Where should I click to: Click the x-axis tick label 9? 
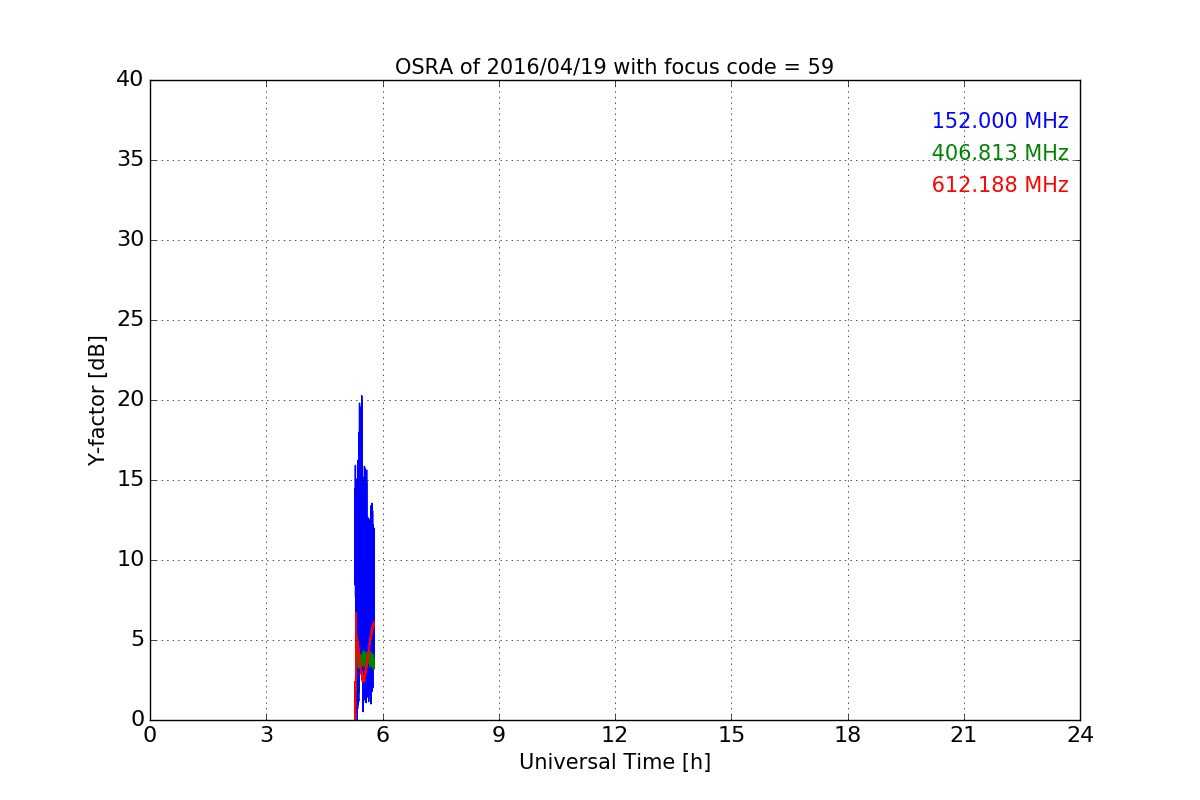click(499, 735)
